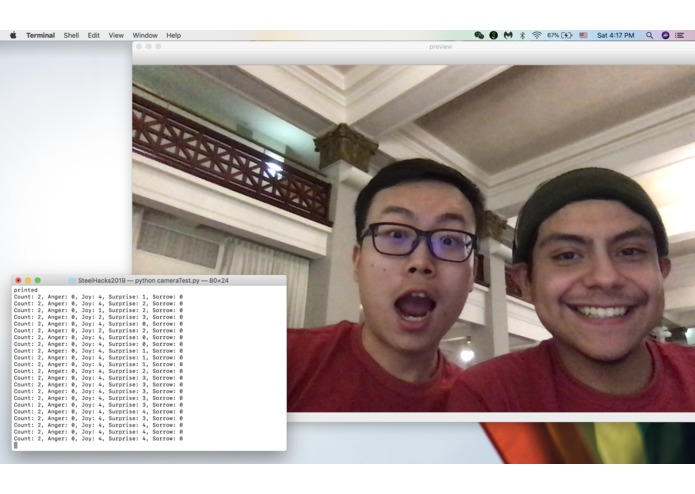Screen dimensions: 695x494
Task: Click the green dollar-sign status icon
Action: (x=493, y=35)
